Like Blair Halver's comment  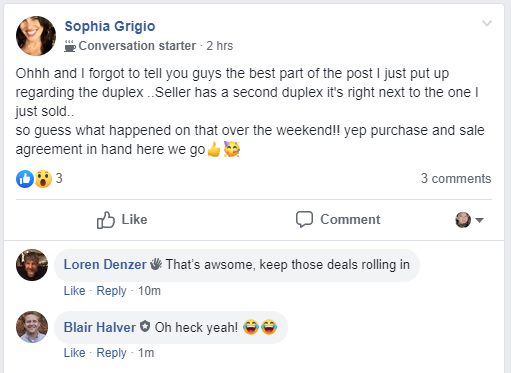tap(74, 353)
